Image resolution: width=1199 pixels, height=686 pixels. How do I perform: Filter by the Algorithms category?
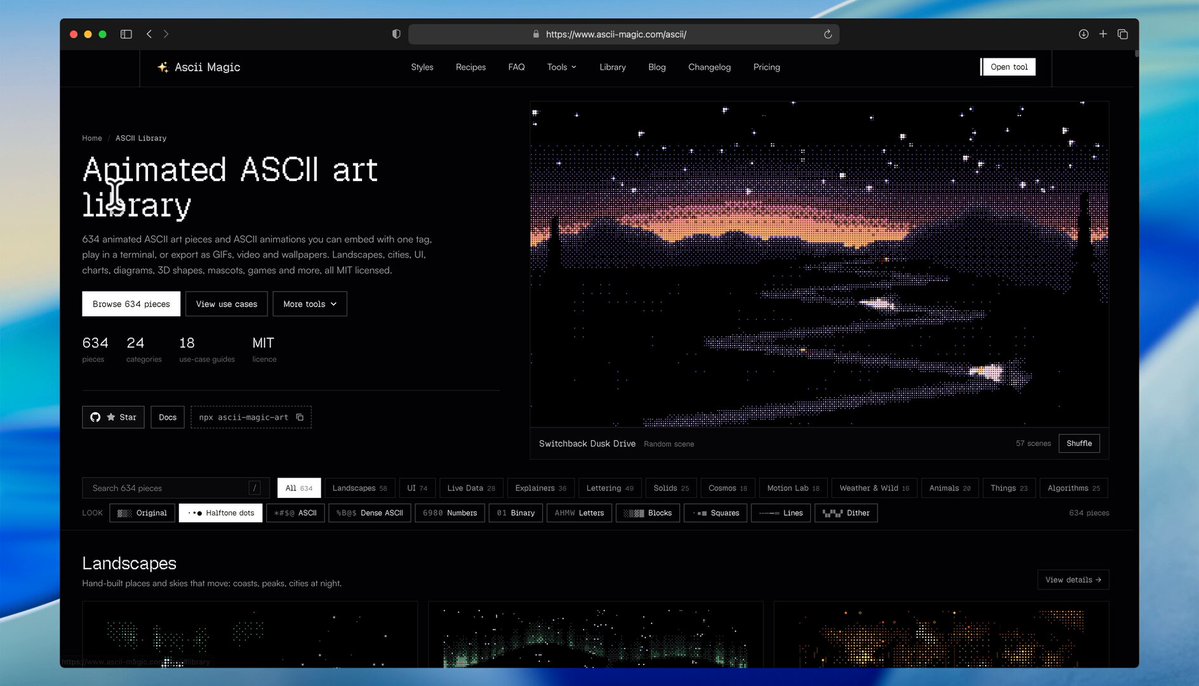pyautogui.click(x=1074, y=488)
